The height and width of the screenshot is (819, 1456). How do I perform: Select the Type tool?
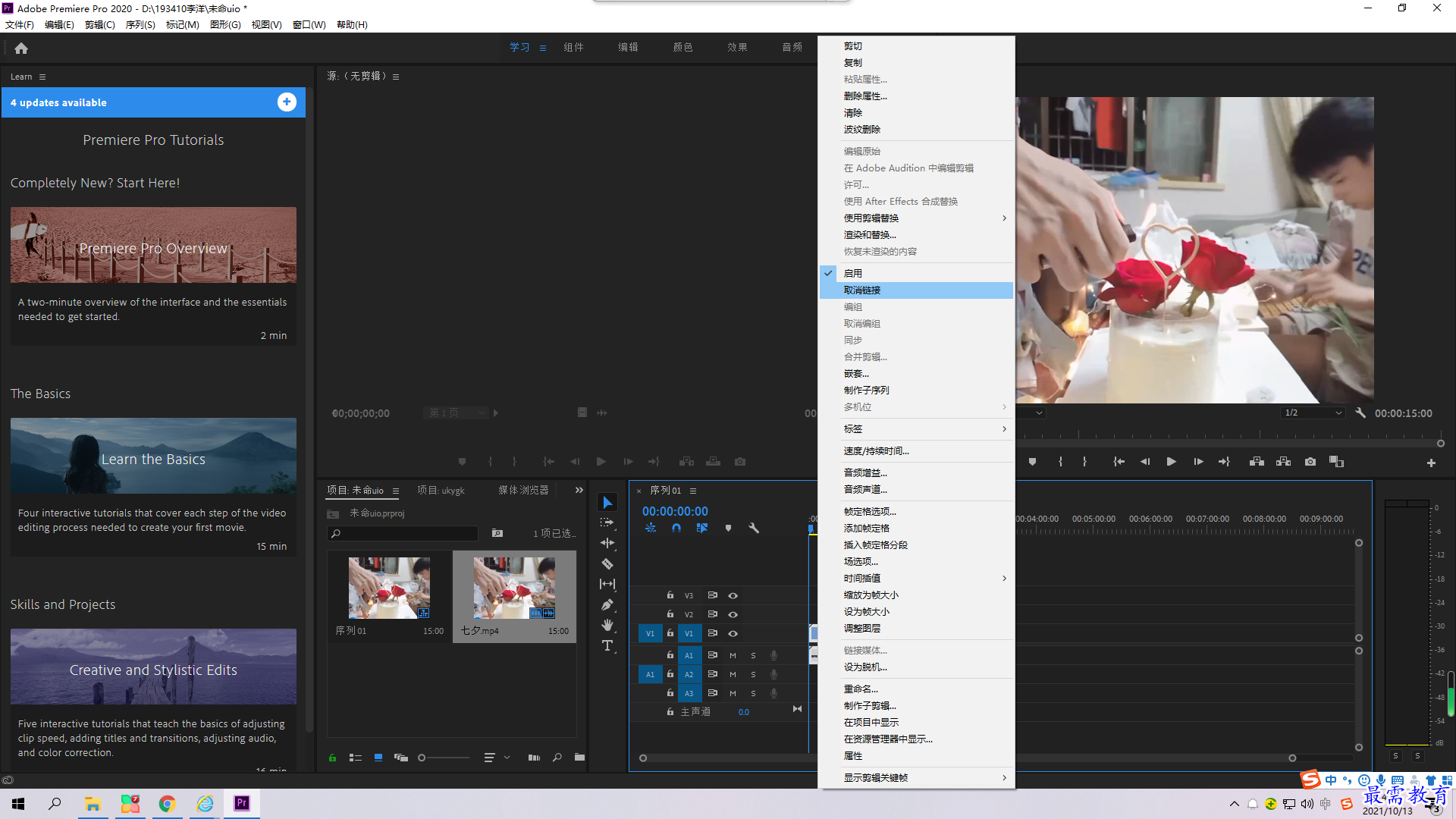[607, 645]
